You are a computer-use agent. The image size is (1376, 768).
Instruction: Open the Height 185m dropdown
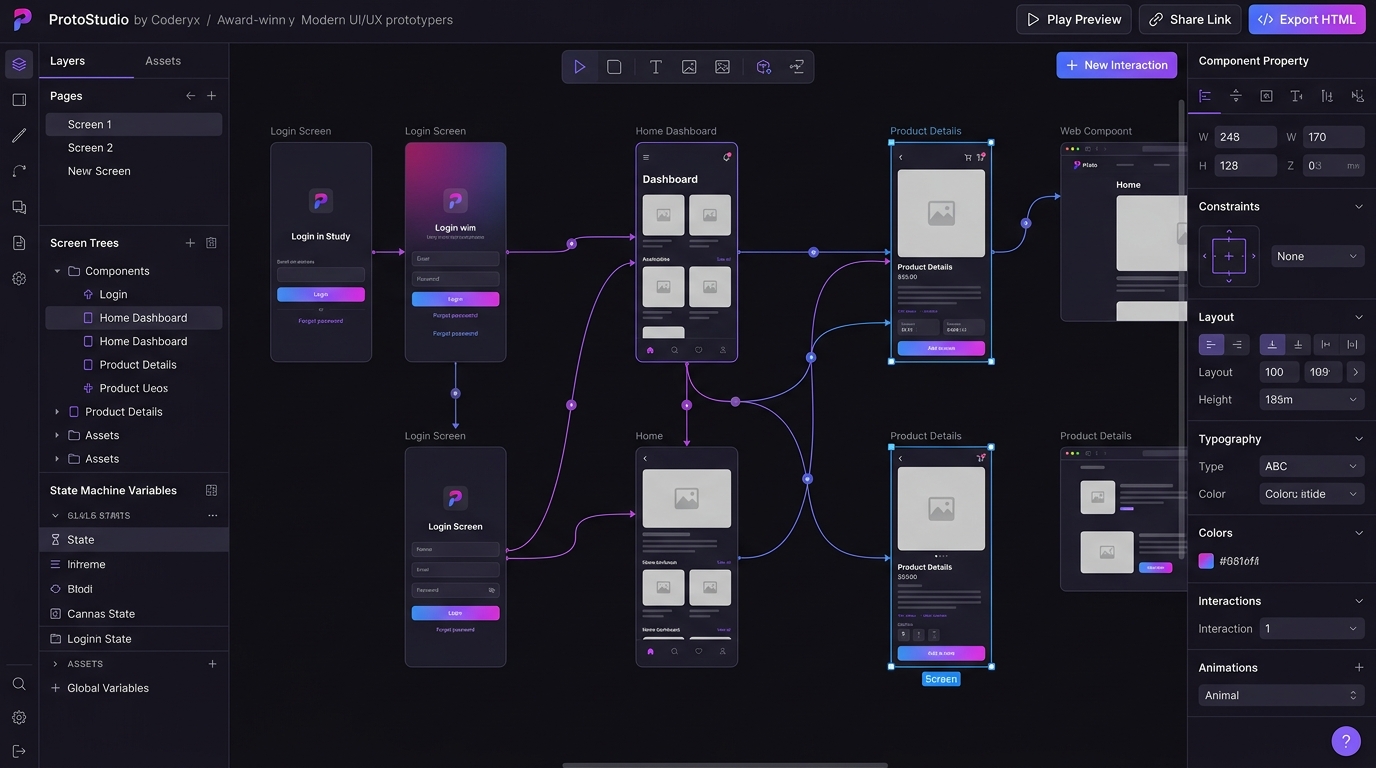point(1312,400)
